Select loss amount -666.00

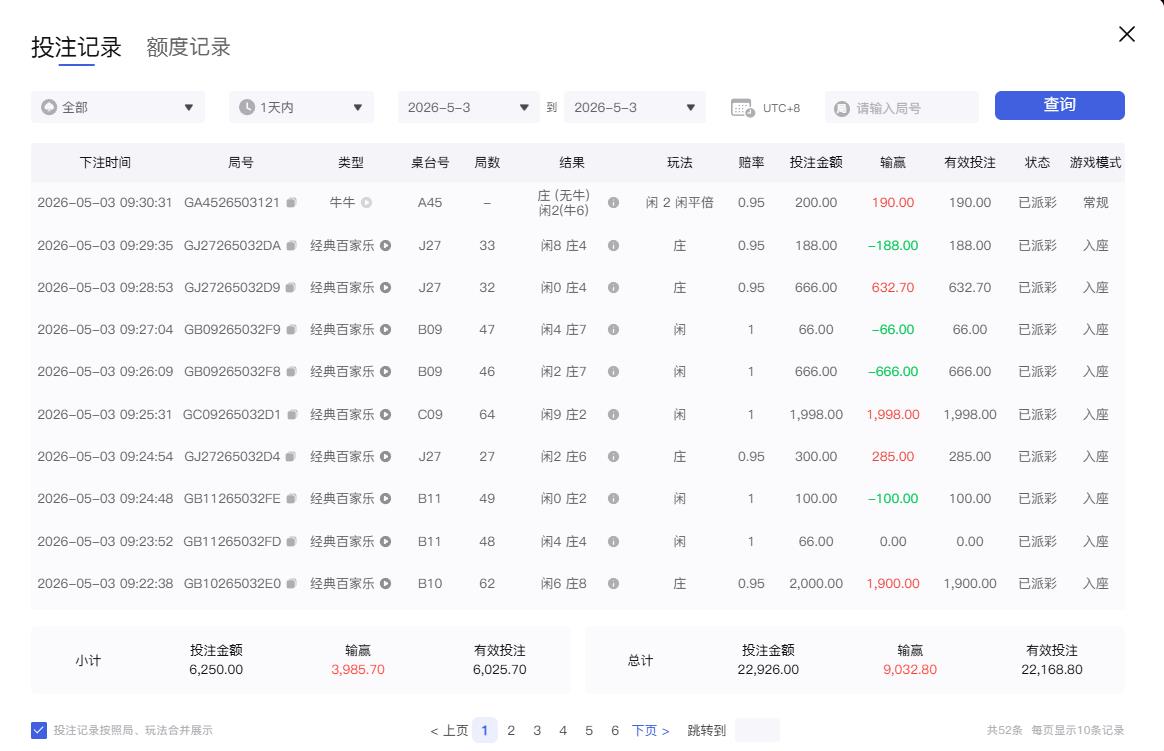click(x=892, y=372)
